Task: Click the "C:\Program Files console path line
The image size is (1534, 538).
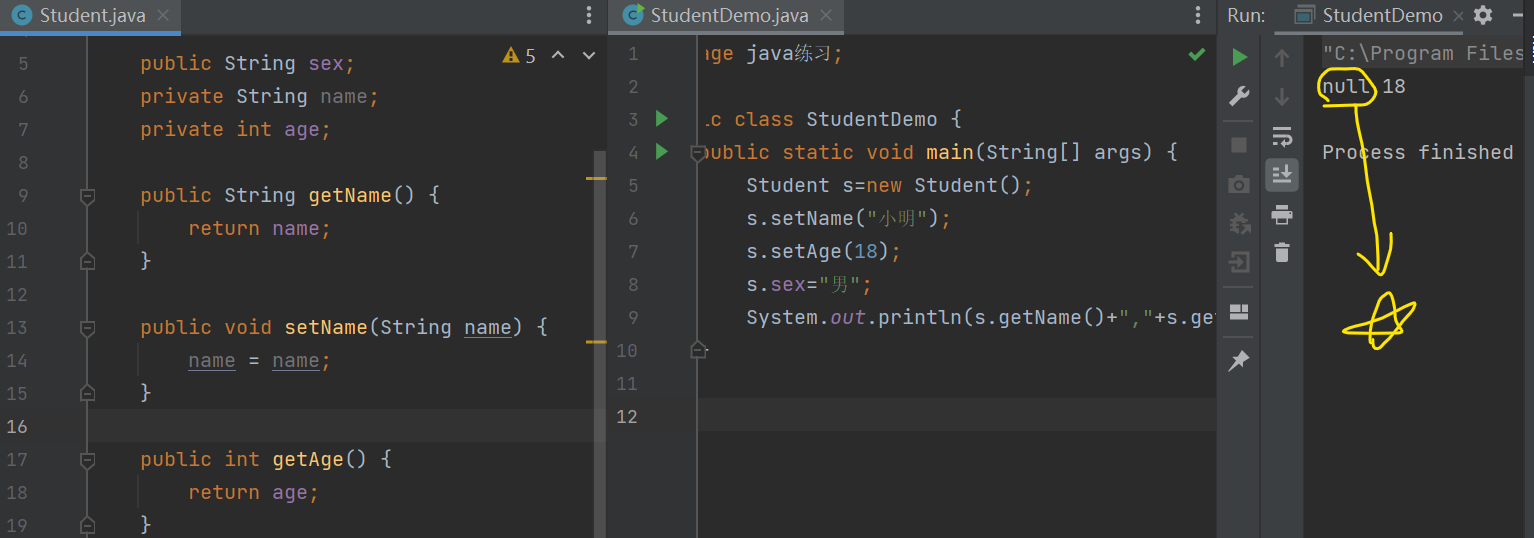Action: tap(1422, 53)
